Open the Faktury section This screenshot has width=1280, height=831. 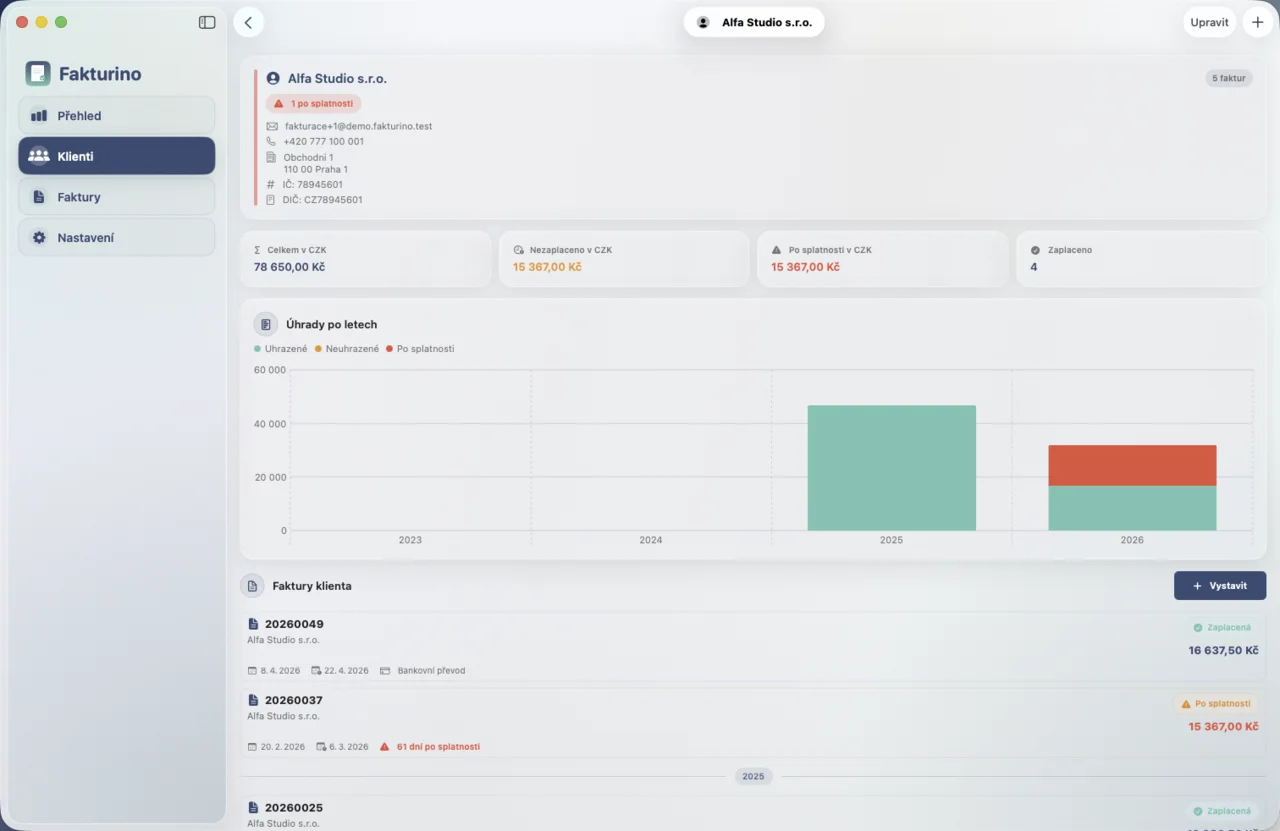point(116,197)
